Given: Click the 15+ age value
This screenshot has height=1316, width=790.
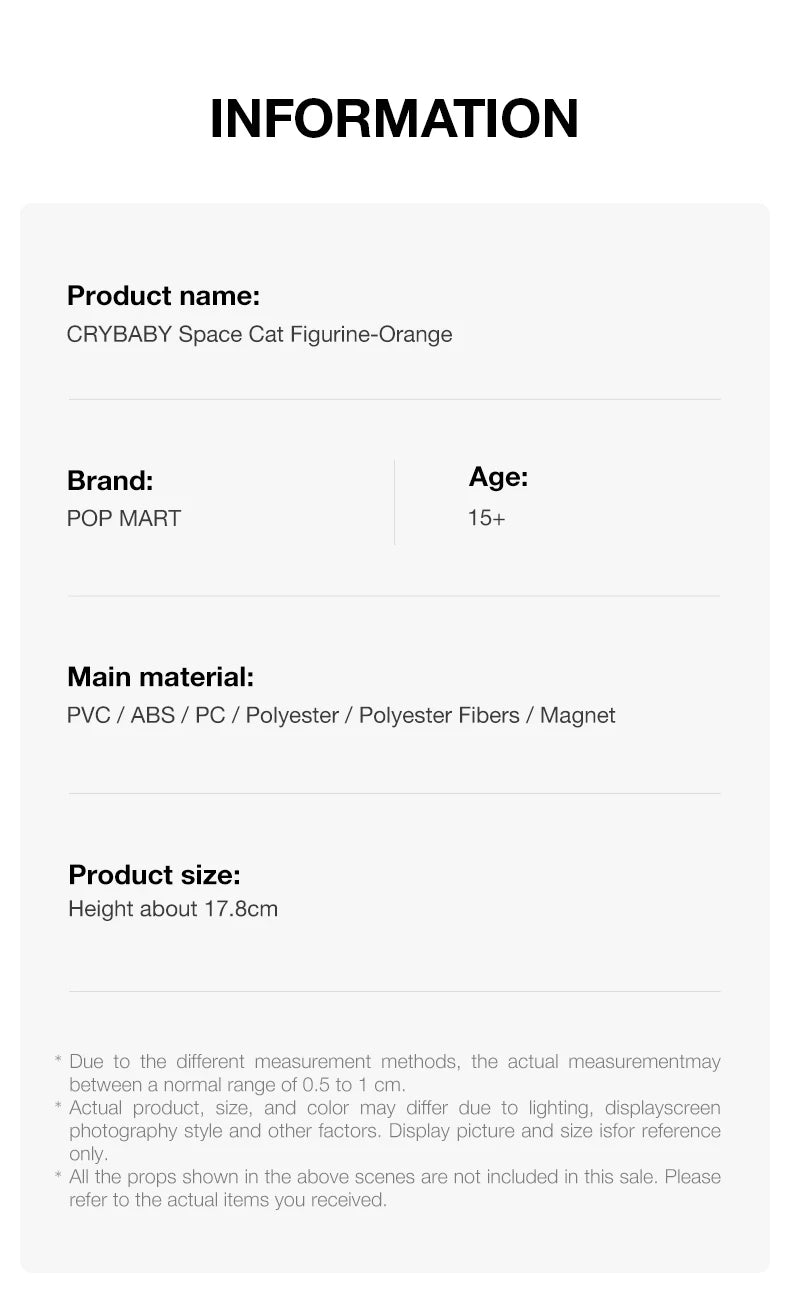Looking at the screenshot, I should pos(486,518).
